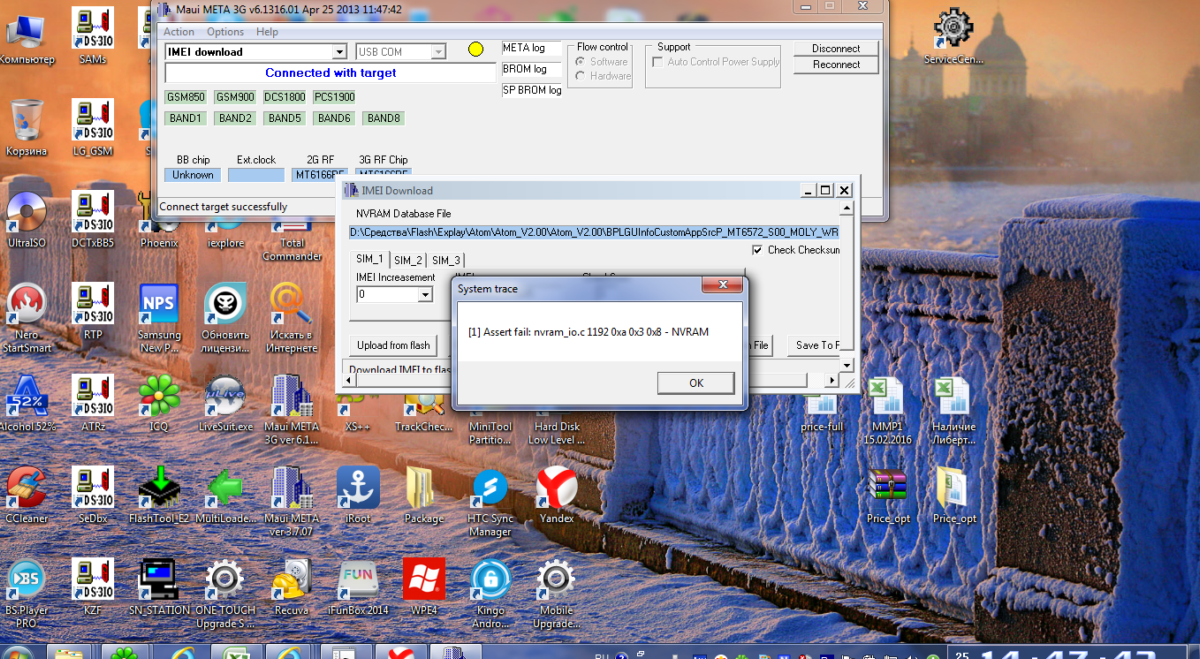Screen dimensions: 1200x659
Task: Click the Reconnect button
Action: [x=836, y=65]
